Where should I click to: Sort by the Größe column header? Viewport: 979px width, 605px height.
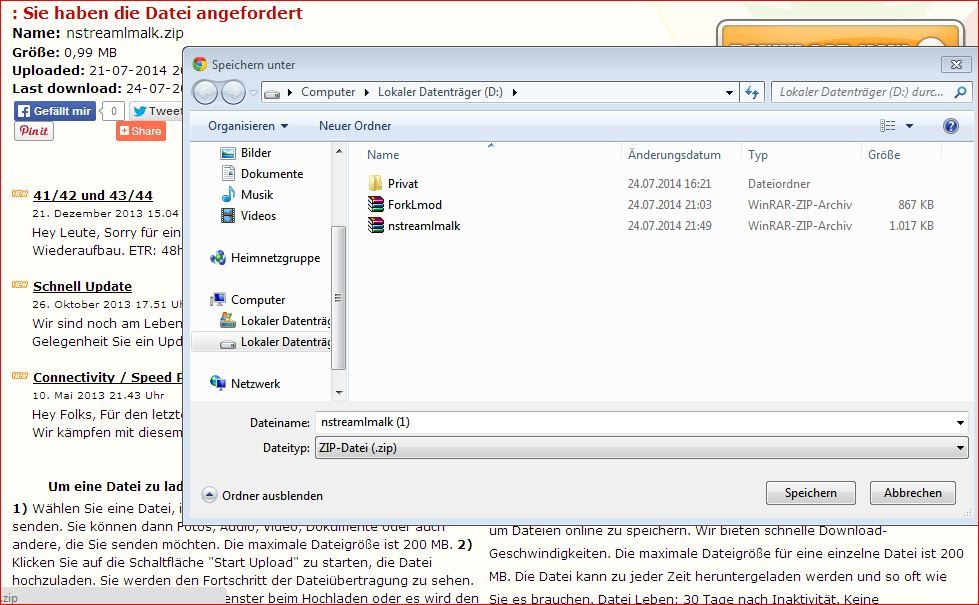pos(884,155)
